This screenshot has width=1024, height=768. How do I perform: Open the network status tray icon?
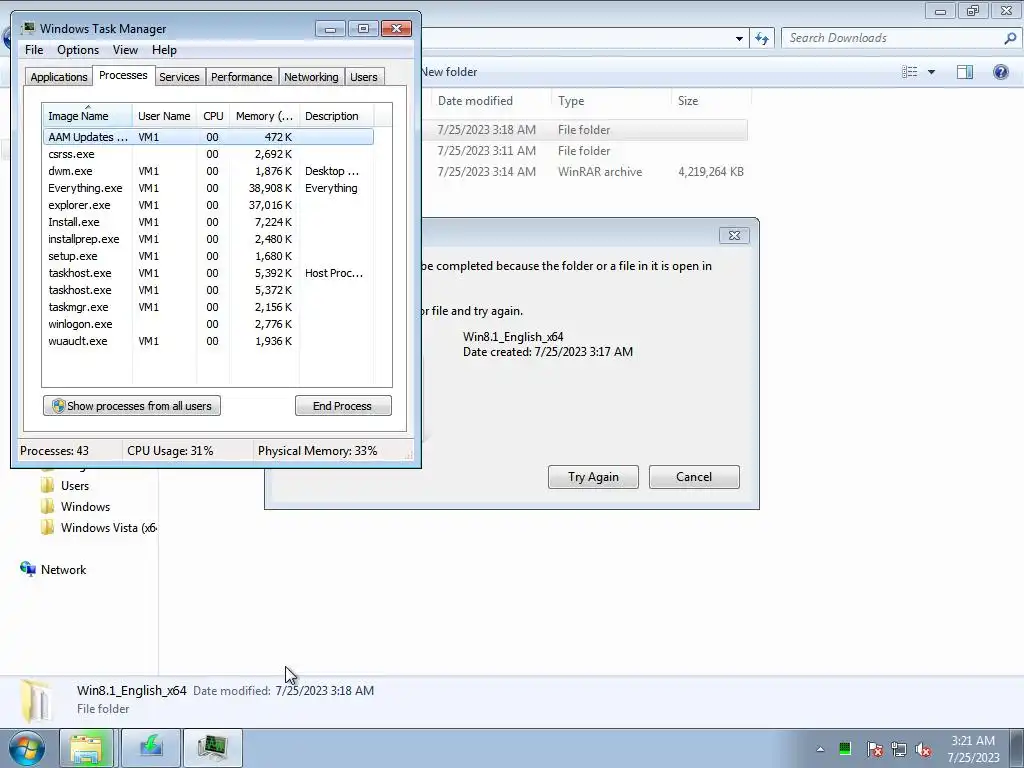[899, 749]
